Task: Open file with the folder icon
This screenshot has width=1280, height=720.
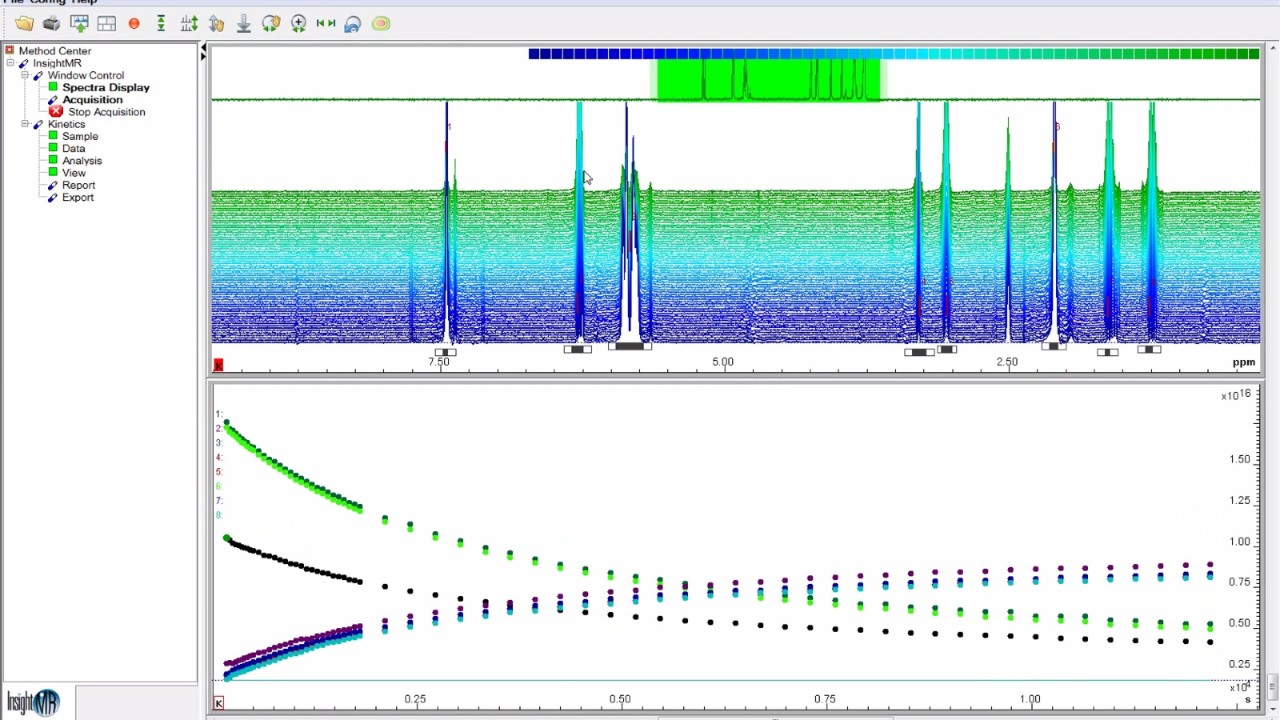Action: [24, 23]
